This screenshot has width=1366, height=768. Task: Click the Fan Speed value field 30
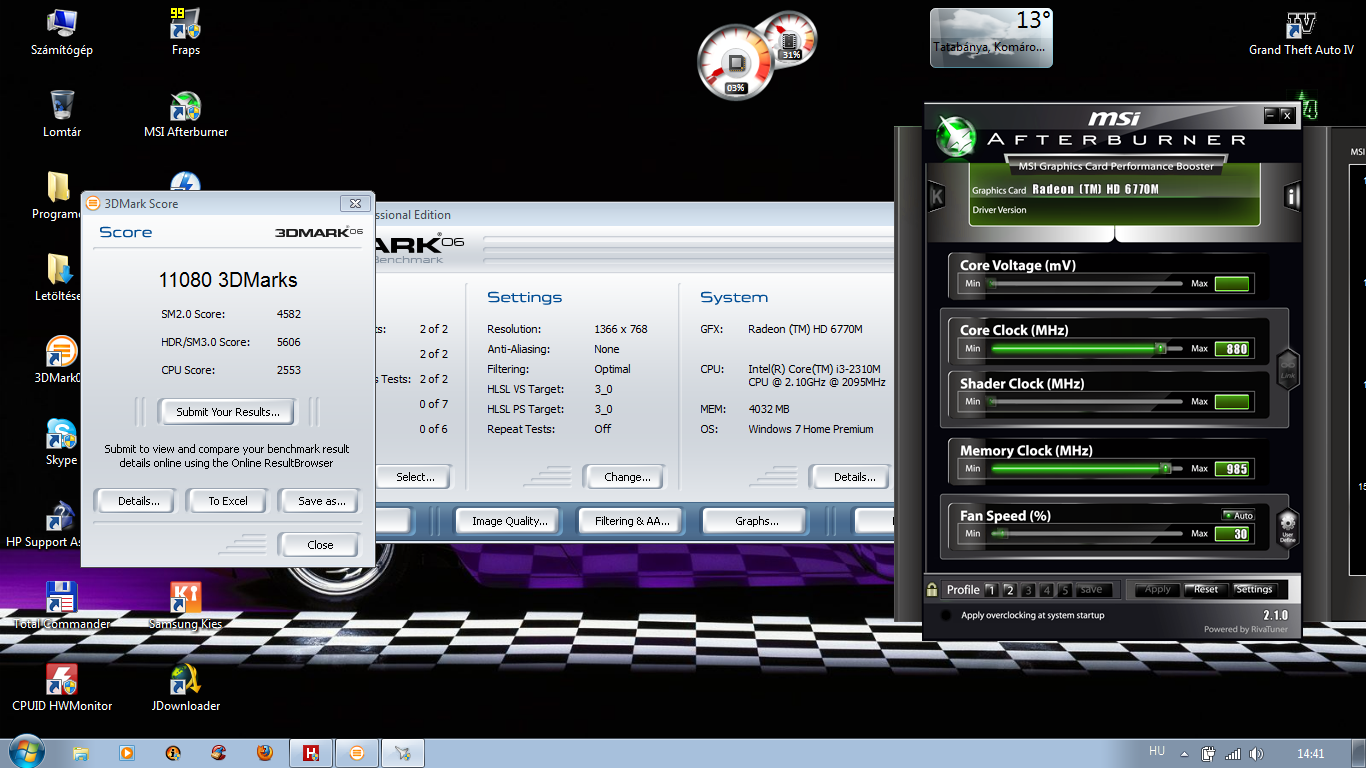[x=1231, y=534]
